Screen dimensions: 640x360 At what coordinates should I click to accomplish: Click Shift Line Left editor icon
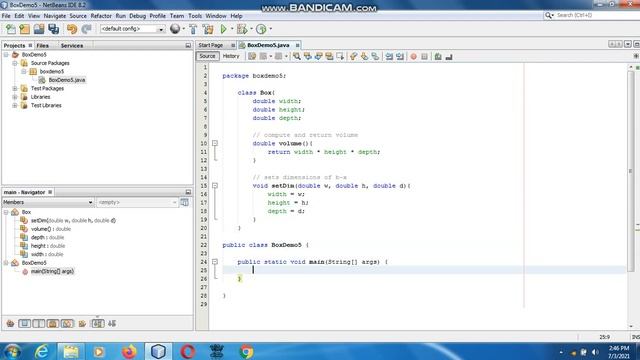(389, 56)
